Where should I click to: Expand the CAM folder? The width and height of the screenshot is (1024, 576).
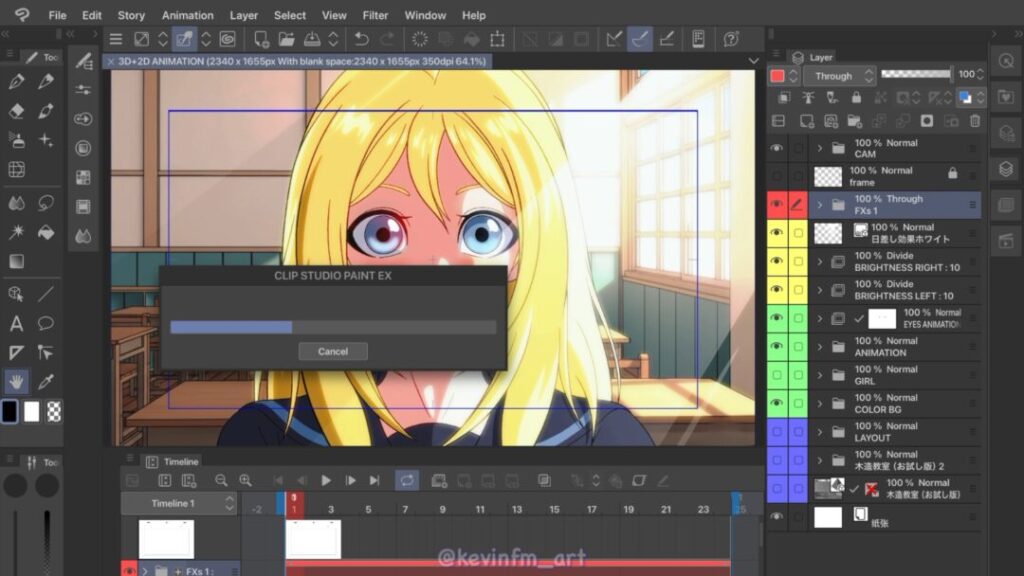(820, 148)
